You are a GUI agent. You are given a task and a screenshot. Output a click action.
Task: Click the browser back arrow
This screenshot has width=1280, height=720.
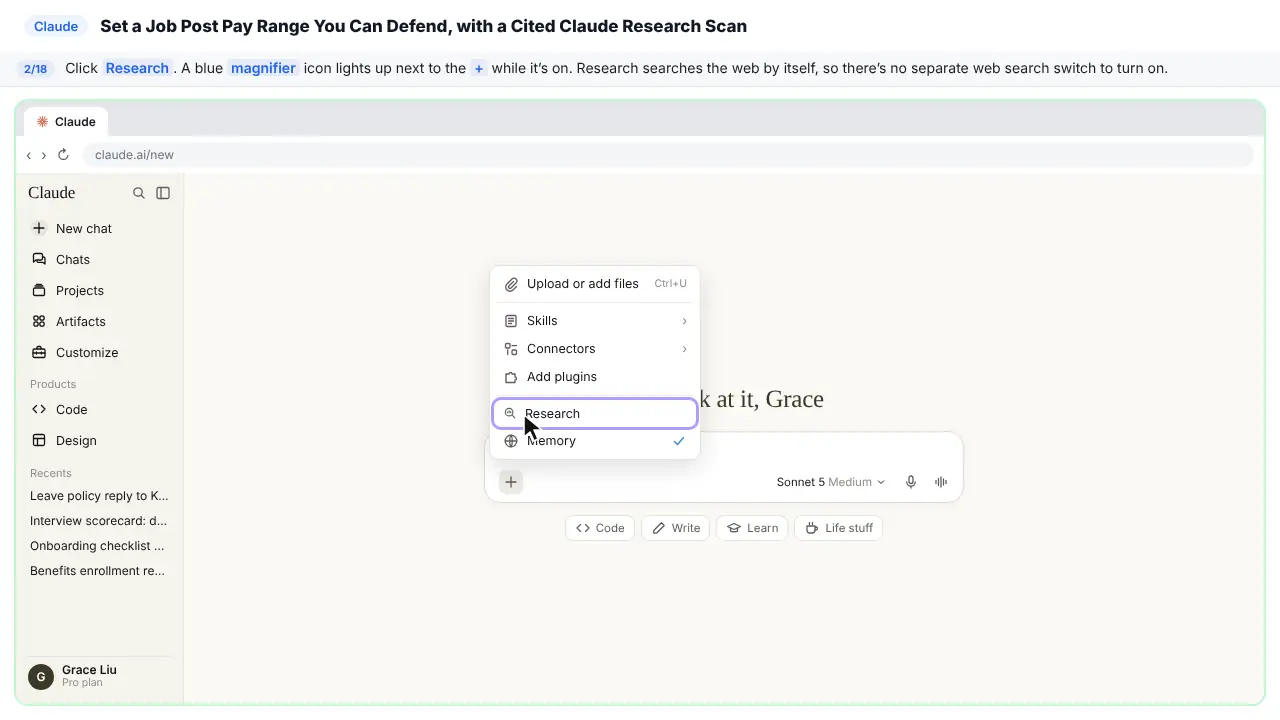29,155
